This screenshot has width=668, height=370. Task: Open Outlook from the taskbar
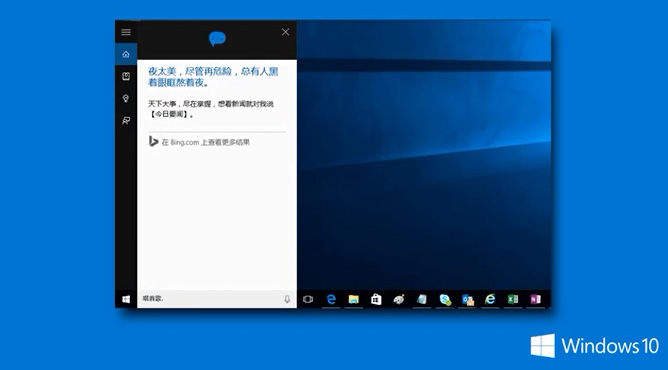(x=468, y=299)
